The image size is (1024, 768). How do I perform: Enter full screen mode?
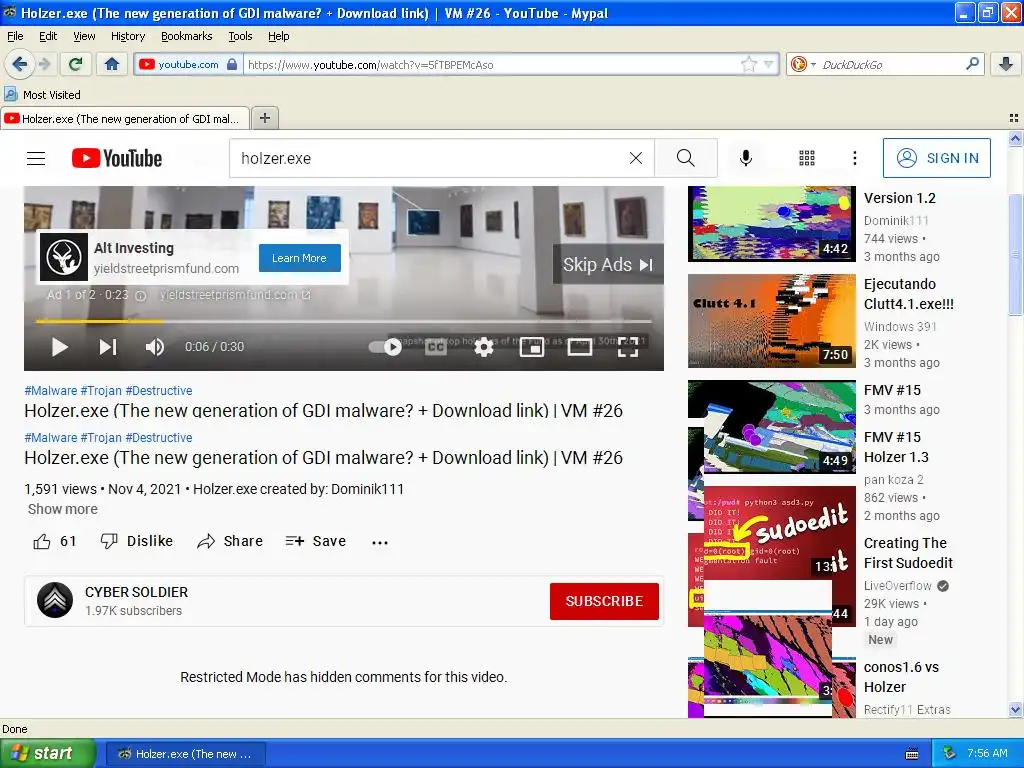[x=628, y=347]
